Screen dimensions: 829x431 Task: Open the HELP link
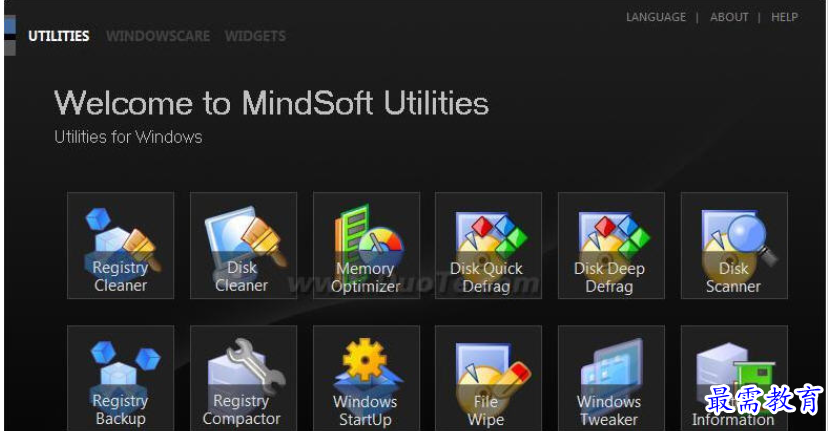pos(785,17)
